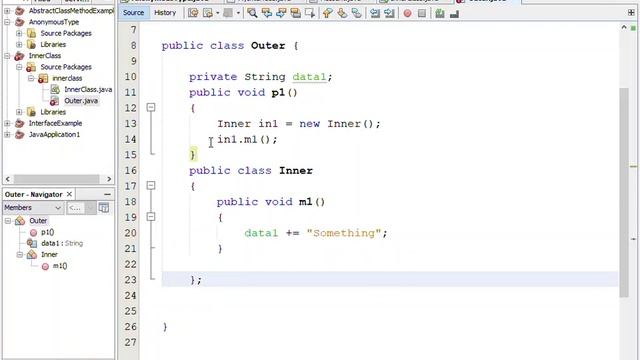The width and height of the screenshot is (640, 360).
Task: Click Find Previous Occurrence icon
Action: 267,13
